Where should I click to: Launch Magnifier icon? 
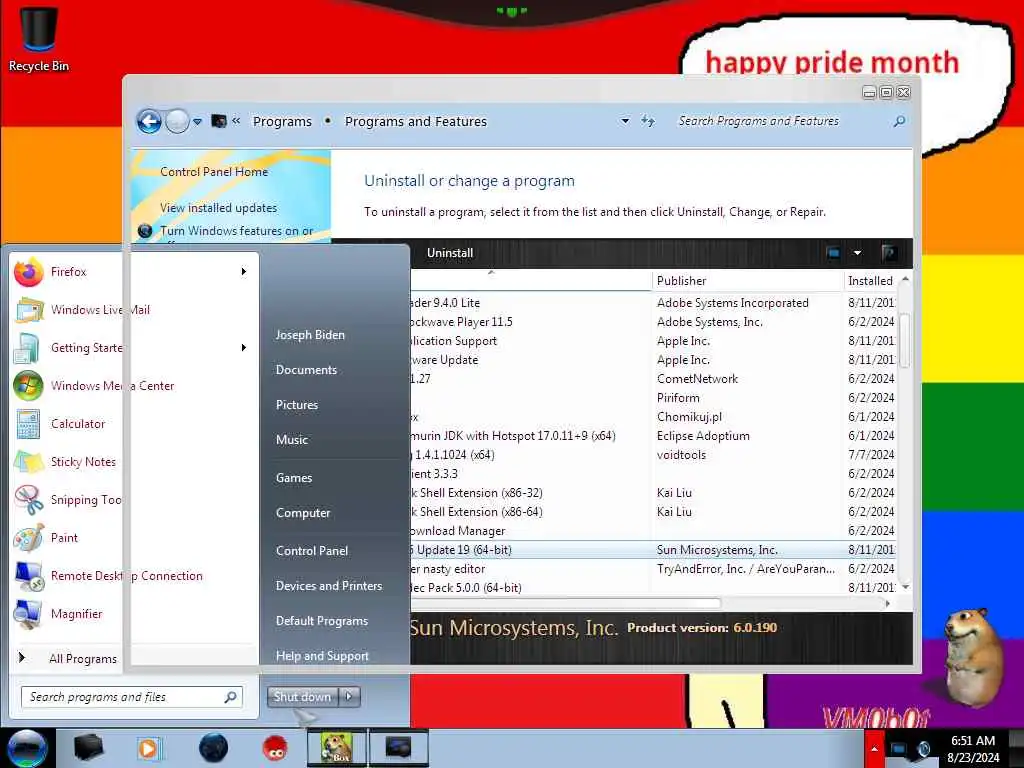pos(28,614)
